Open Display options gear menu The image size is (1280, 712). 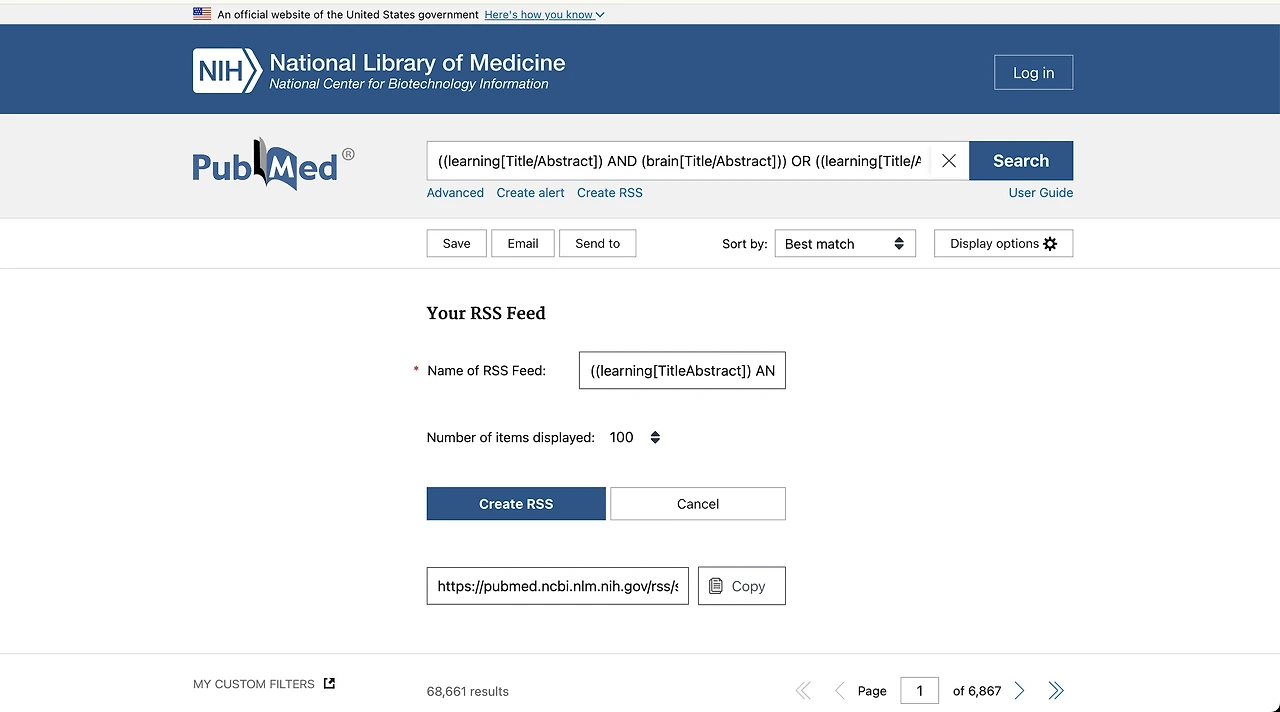pos(1003,244)
